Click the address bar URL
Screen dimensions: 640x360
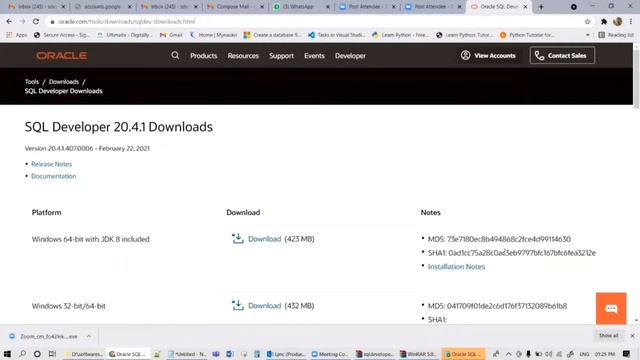point(127,22)
